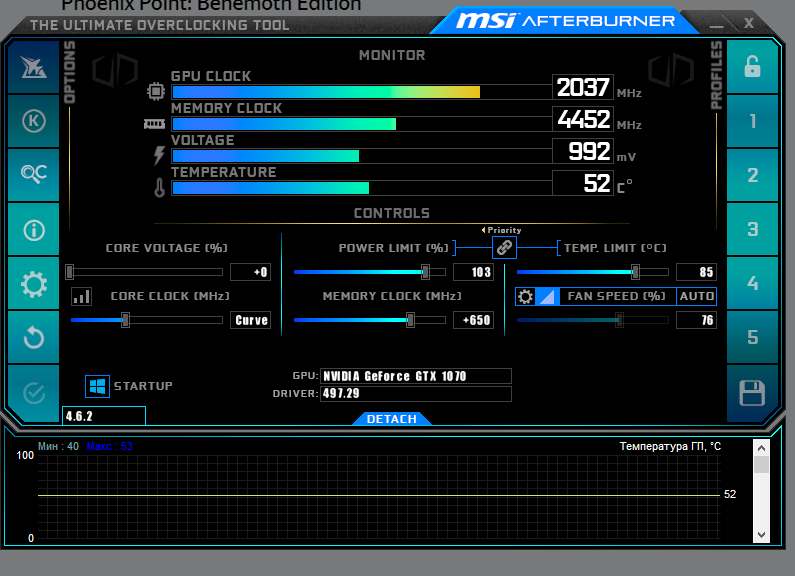
Task: Toggle the Windows STARTUP icon
Action: [x=97, y=386]
